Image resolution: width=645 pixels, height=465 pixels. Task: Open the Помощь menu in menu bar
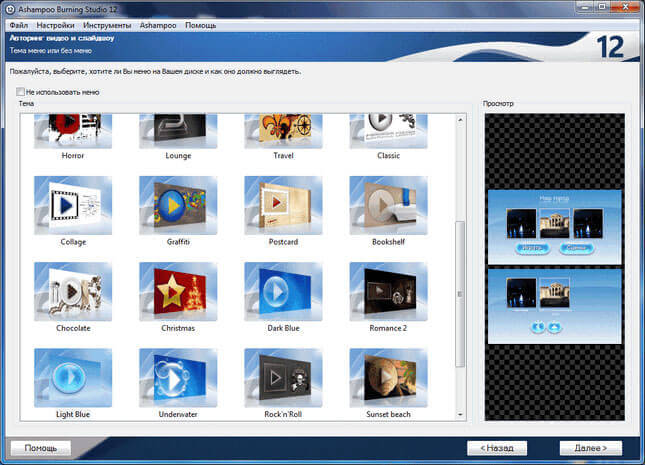200,26
